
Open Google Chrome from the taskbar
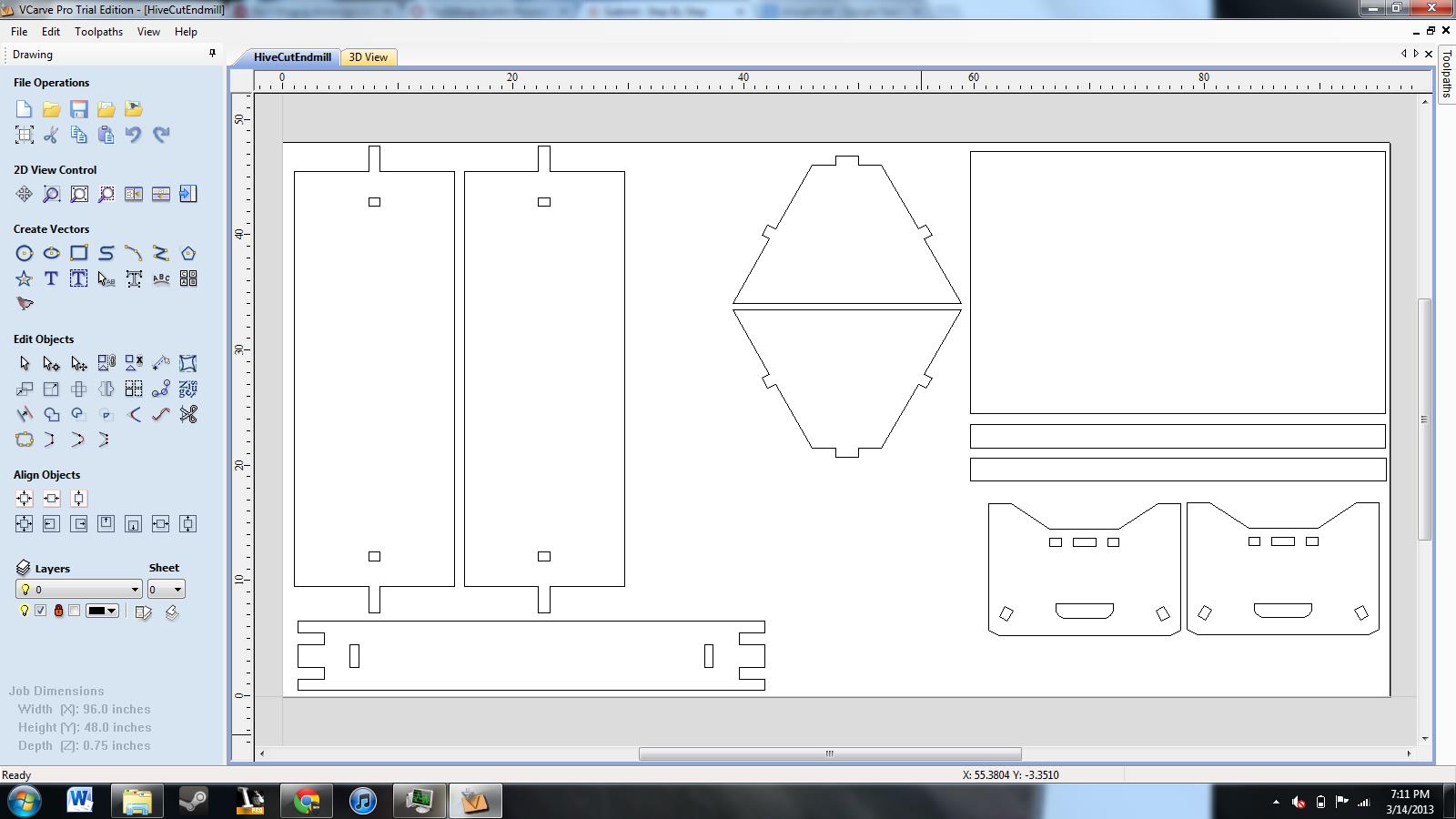tap(307, 802)
